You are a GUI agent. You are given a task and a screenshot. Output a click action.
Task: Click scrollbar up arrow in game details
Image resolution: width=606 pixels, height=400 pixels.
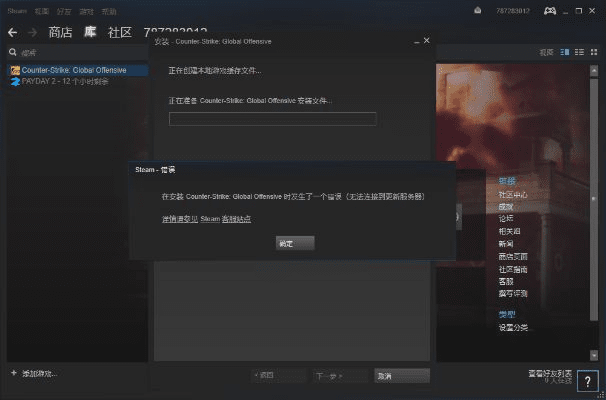[x=594, y=70]
